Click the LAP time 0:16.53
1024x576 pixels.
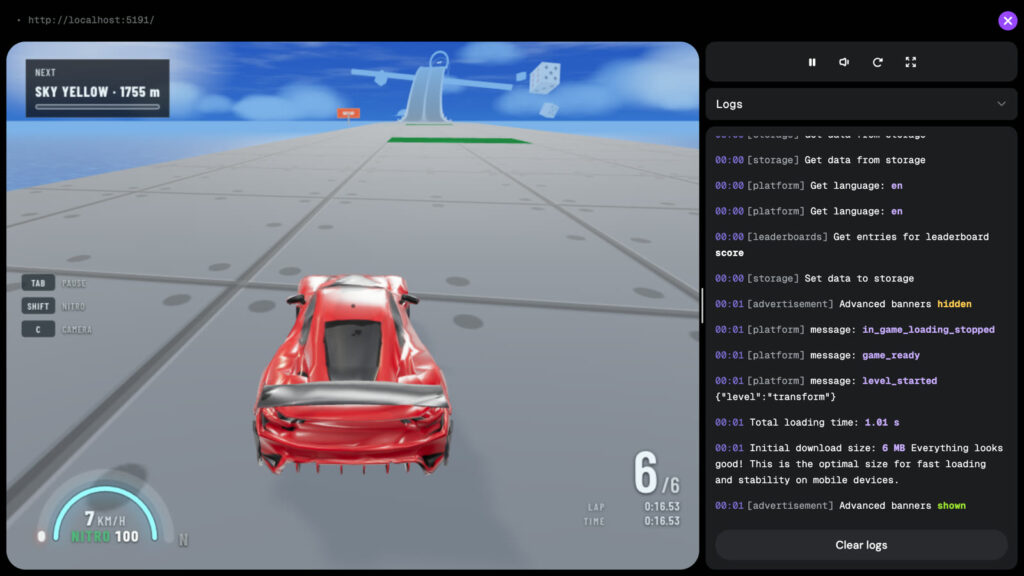coord(662,506)
